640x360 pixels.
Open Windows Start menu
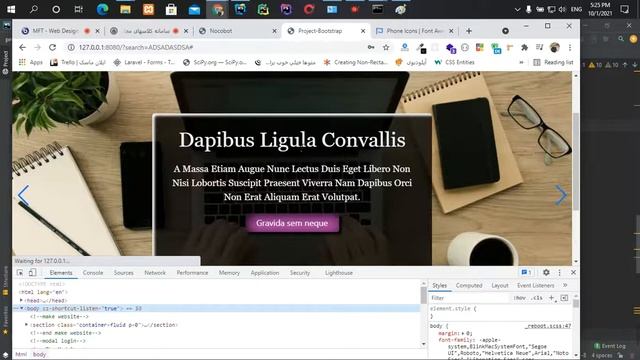(11, 9)
